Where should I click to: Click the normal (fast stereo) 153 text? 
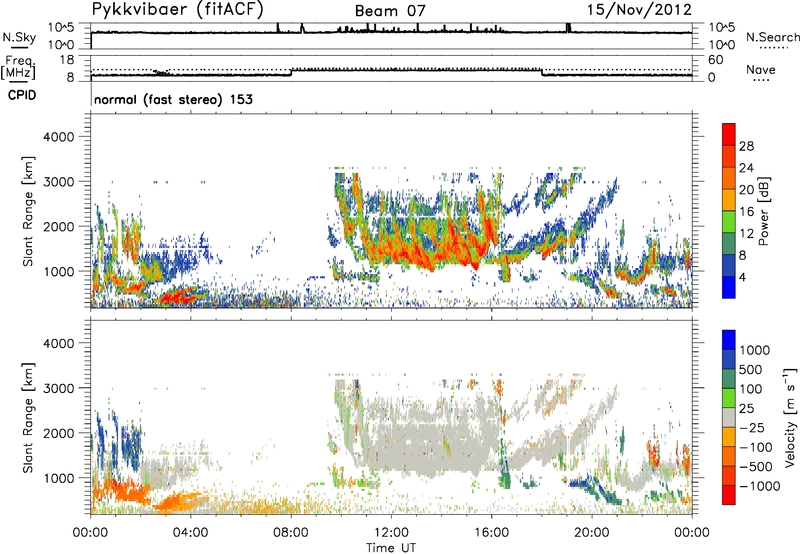(173, 99)
